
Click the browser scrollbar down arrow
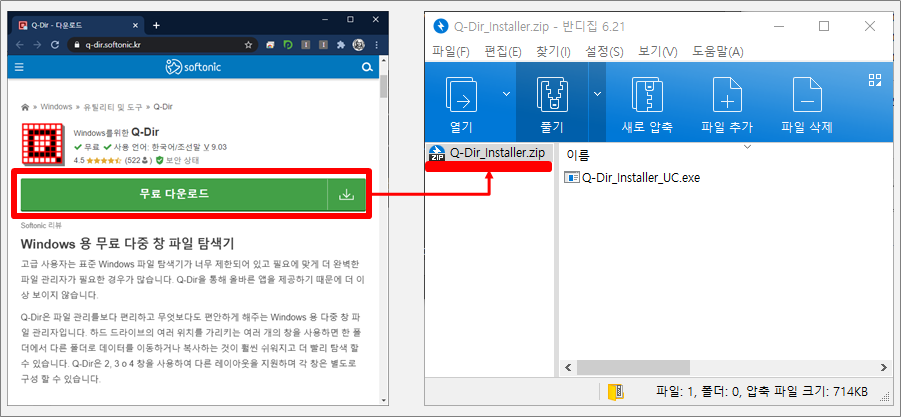tap(383, 400)
